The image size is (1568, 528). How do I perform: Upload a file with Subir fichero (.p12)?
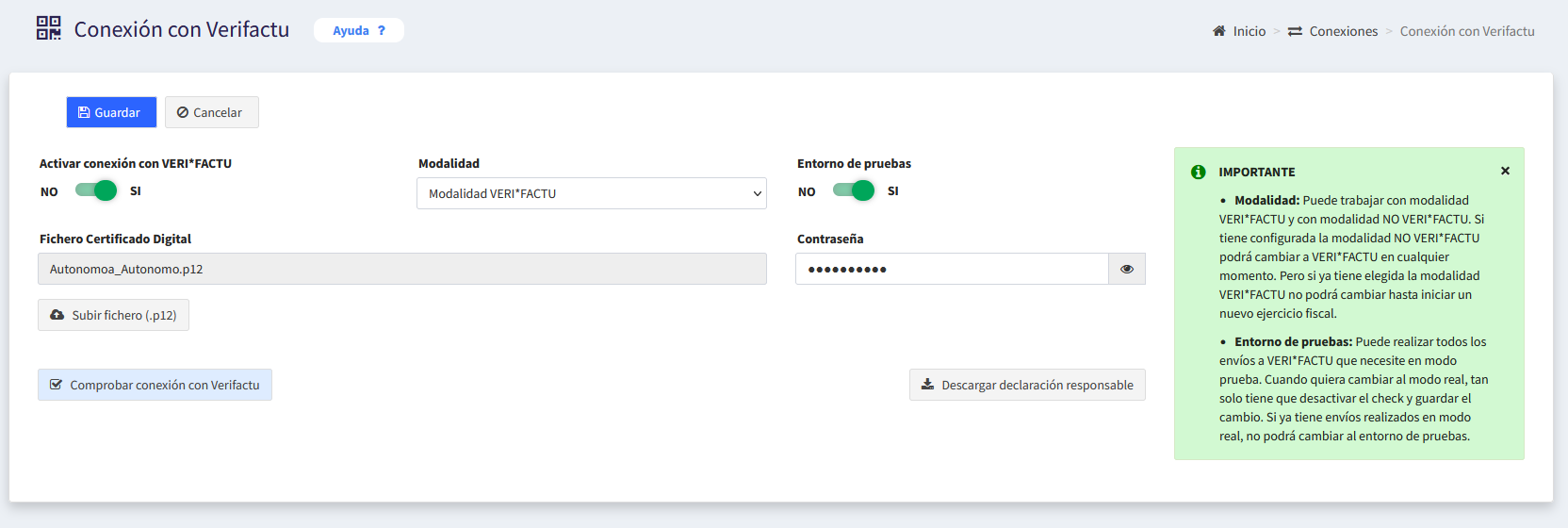pos(113,315)
